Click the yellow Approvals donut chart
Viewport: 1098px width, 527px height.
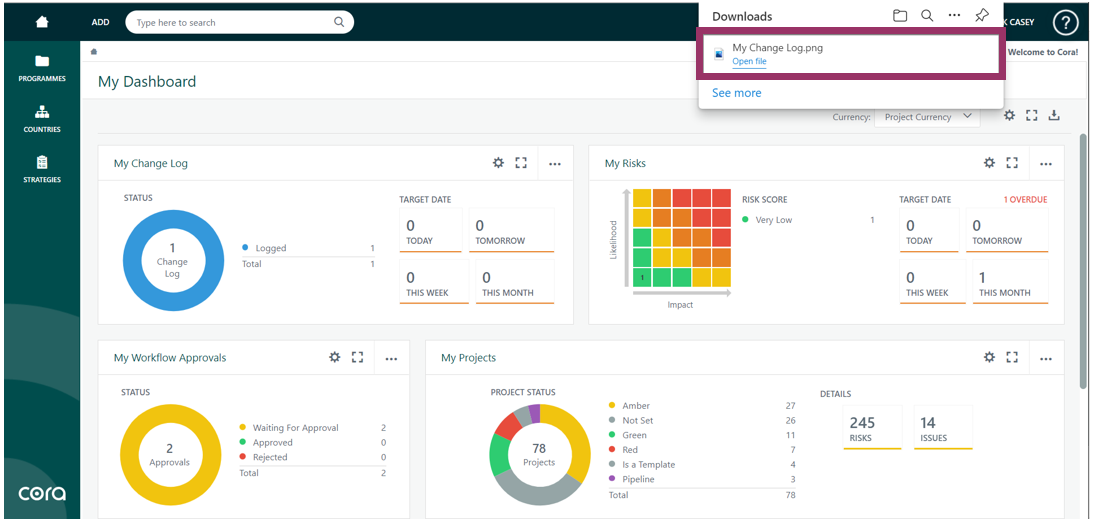click(x=170, y=455)
